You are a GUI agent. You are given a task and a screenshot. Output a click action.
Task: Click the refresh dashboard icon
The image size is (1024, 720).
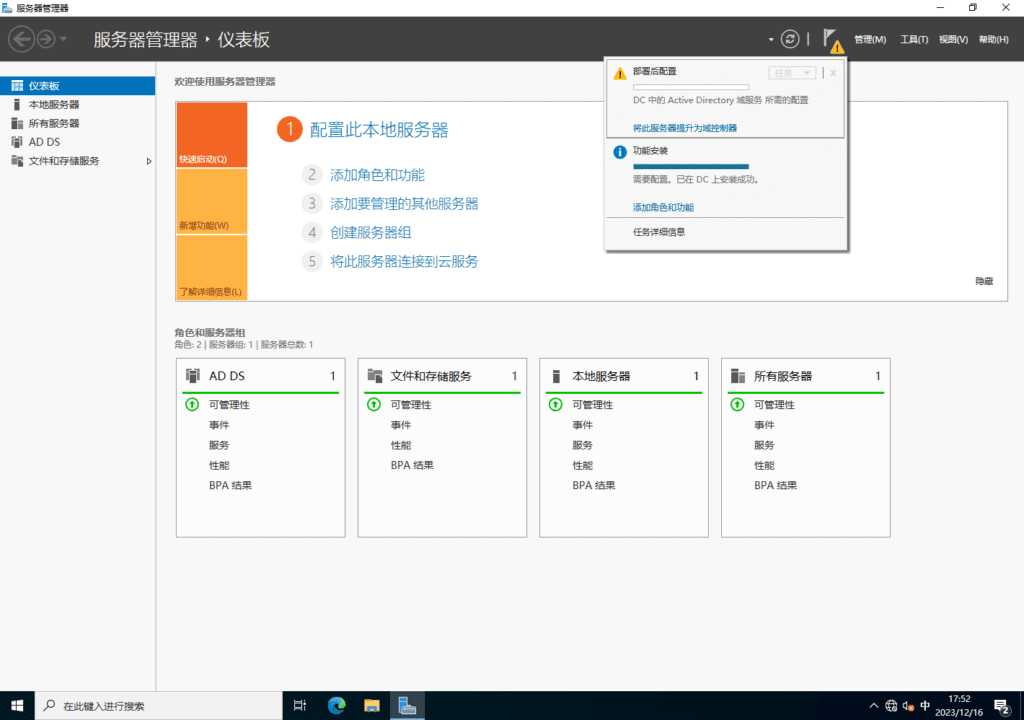pos(790,39)
